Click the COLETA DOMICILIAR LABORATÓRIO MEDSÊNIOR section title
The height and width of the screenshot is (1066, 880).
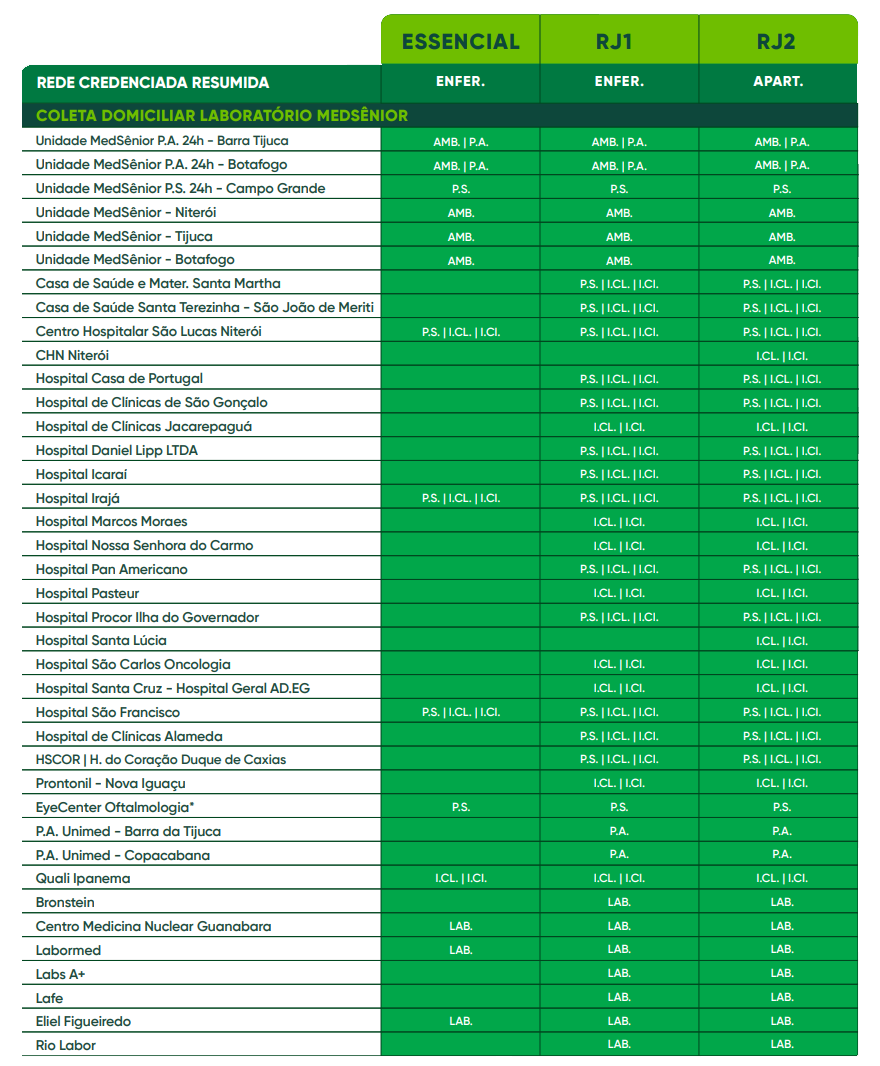222,116
